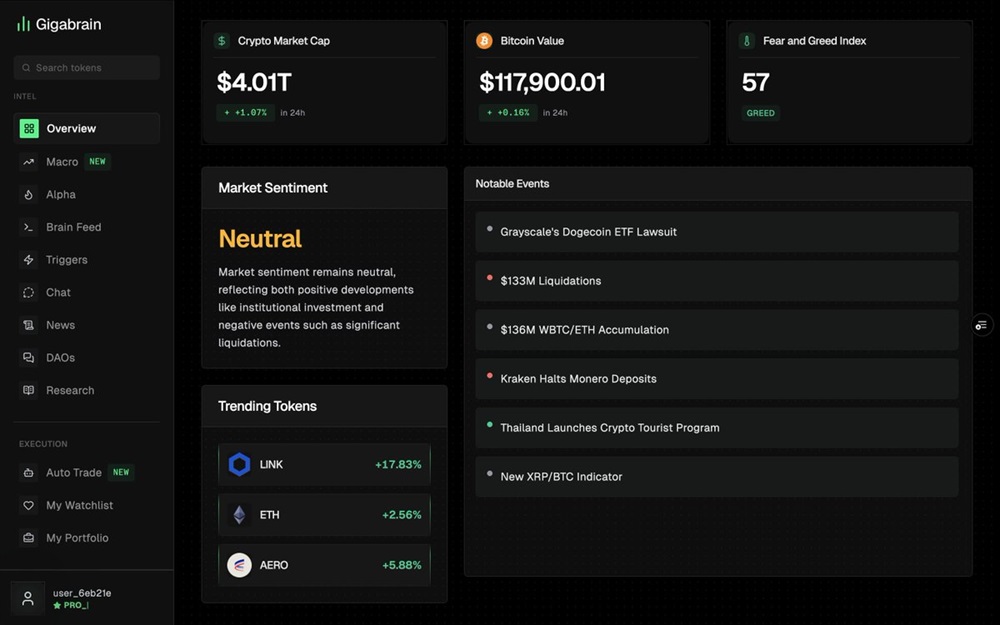Go to My Portfolio link
The height and width of the screenshot is (625, 1000).
[x=77, y=538]
